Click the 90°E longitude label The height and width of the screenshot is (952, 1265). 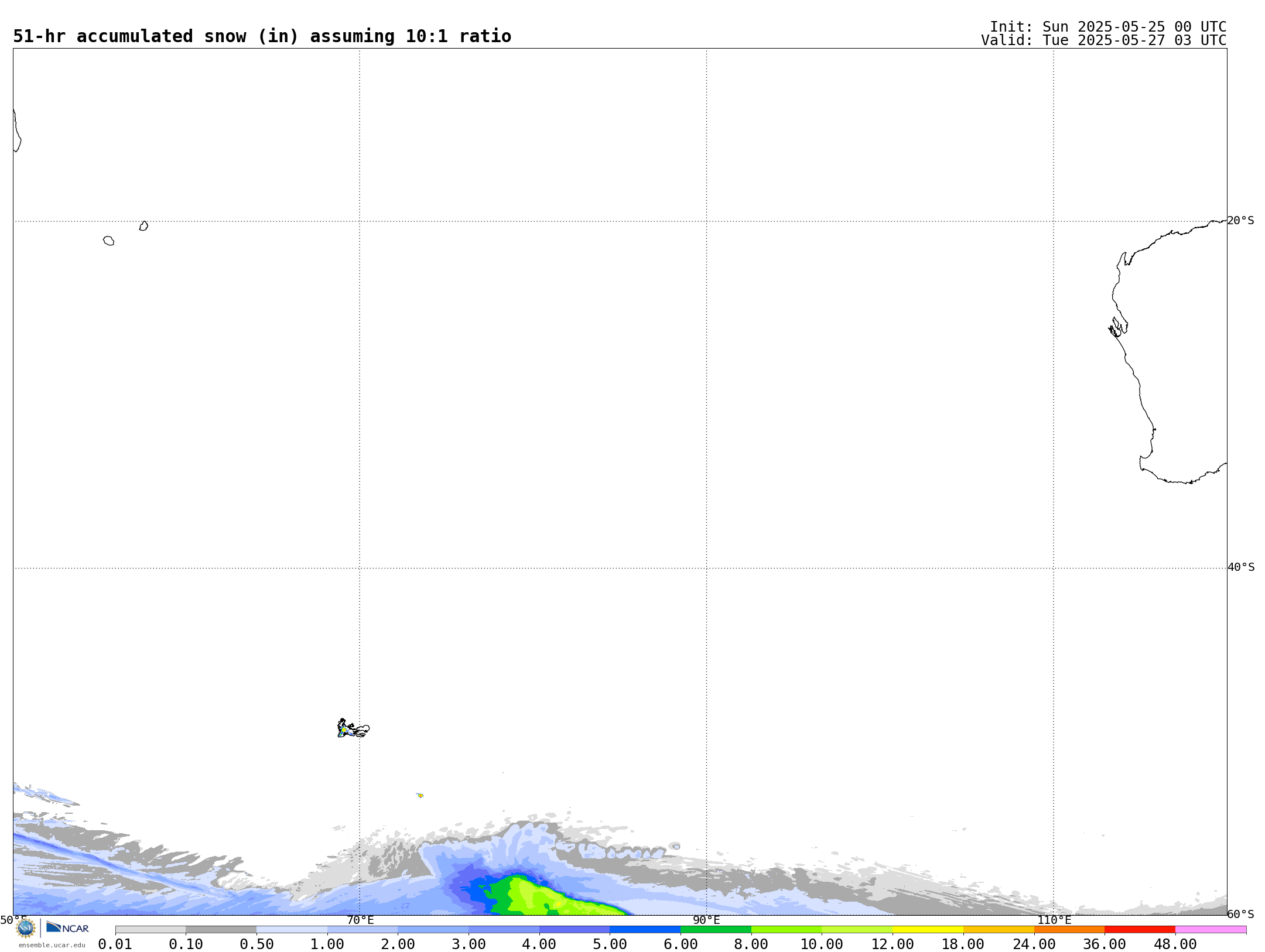706,920
